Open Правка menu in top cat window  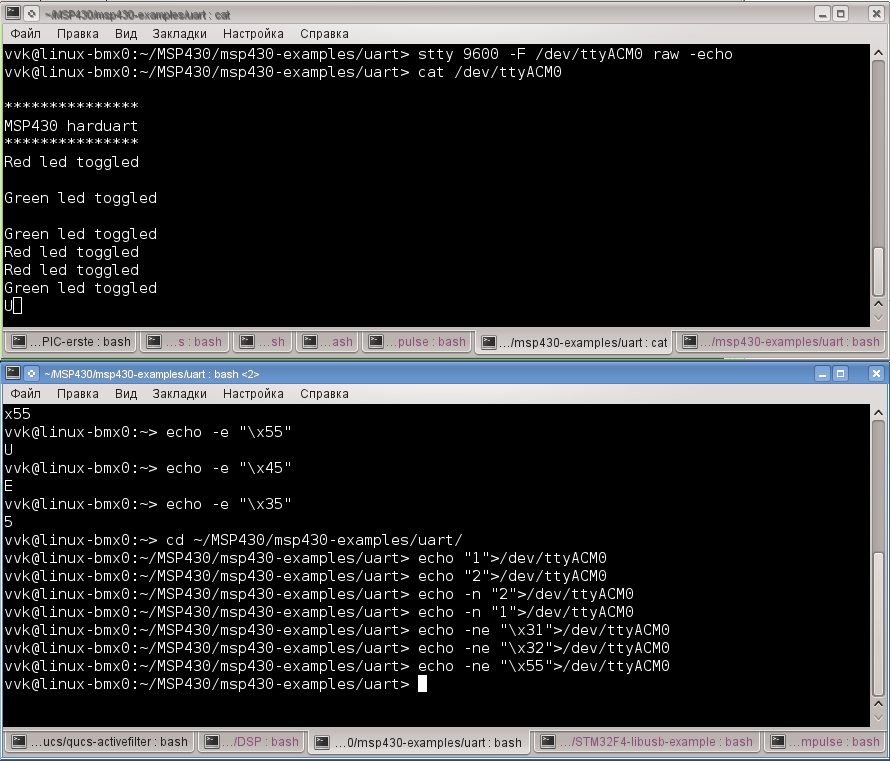78,34
